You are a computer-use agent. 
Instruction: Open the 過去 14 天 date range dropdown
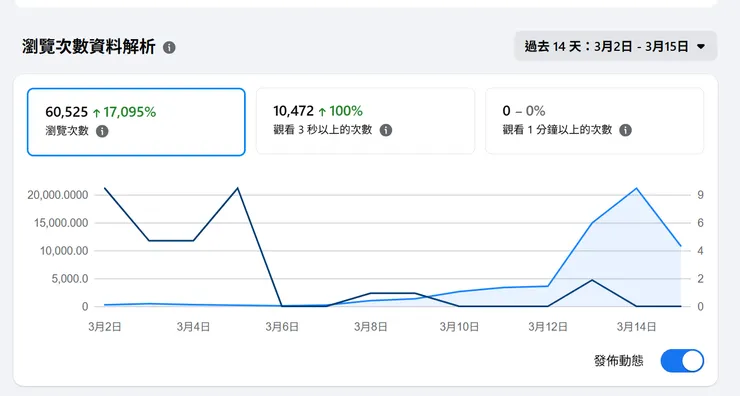pyautogui.click(x=615, y=46)
